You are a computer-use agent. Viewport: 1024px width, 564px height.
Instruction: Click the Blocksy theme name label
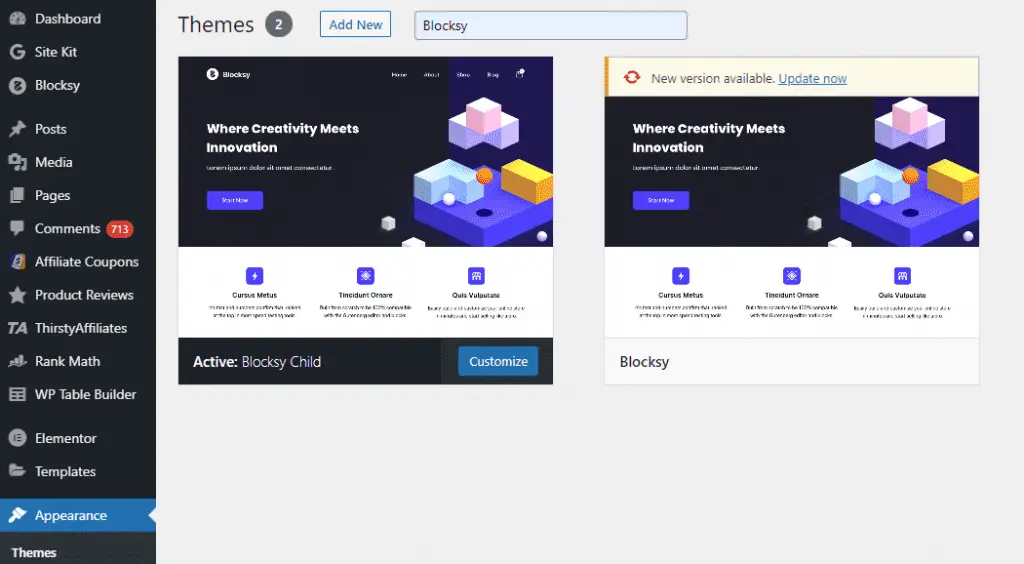[645, 362]
